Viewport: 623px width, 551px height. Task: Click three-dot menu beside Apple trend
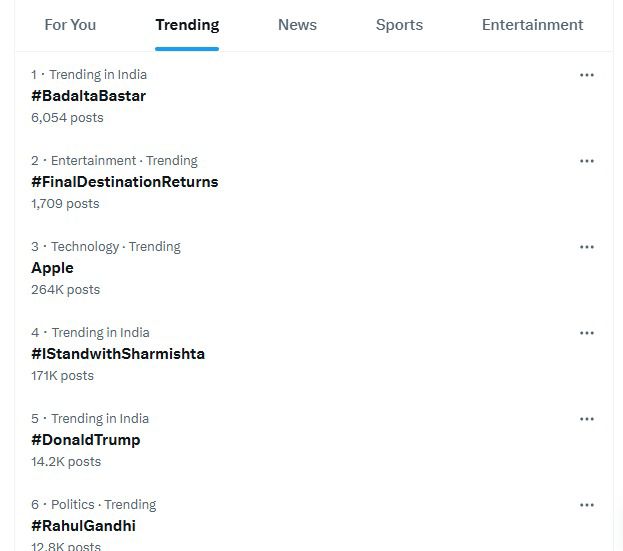point(587,247)
